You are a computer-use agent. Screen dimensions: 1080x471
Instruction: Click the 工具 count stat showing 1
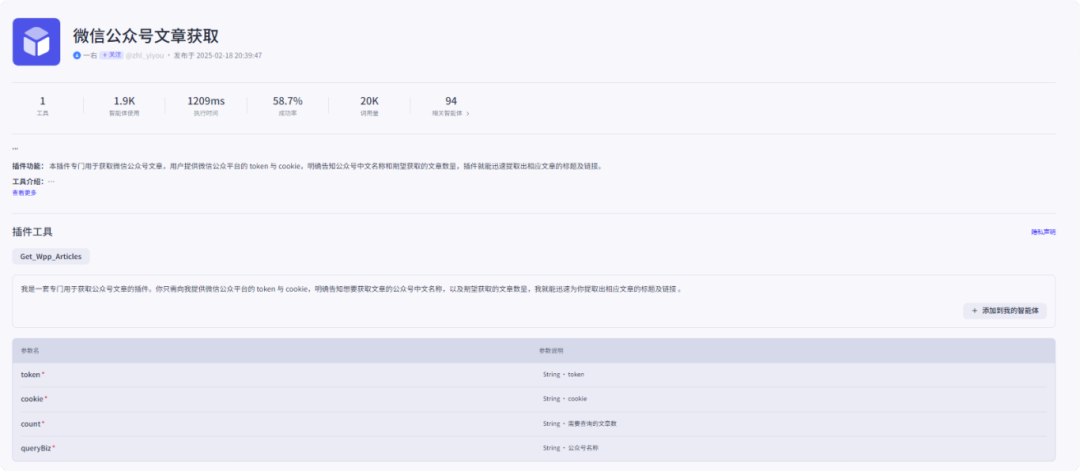[x=43, y=105]
